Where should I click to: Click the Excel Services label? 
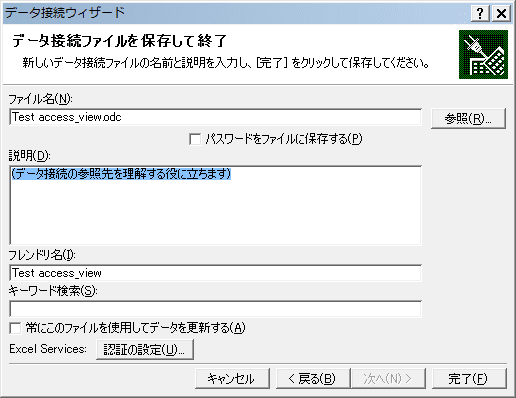click(48, 349)
